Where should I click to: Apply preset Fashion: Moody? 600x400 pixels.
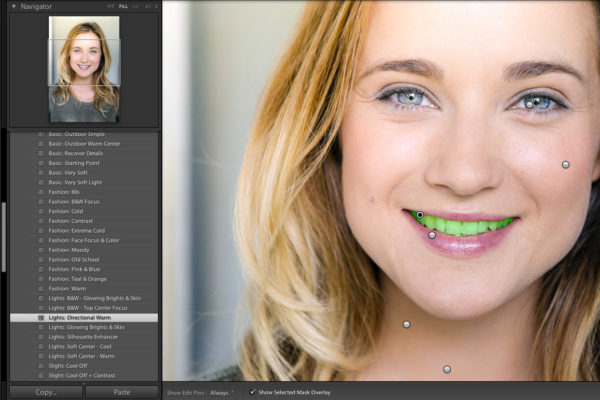[x=84, y=250]
